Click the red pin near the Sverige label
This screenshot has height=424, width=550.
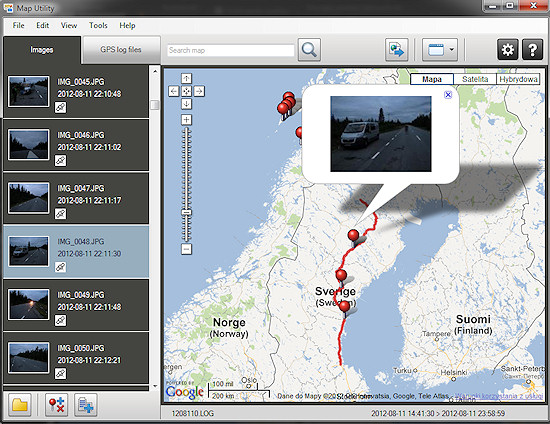point(341,275)
